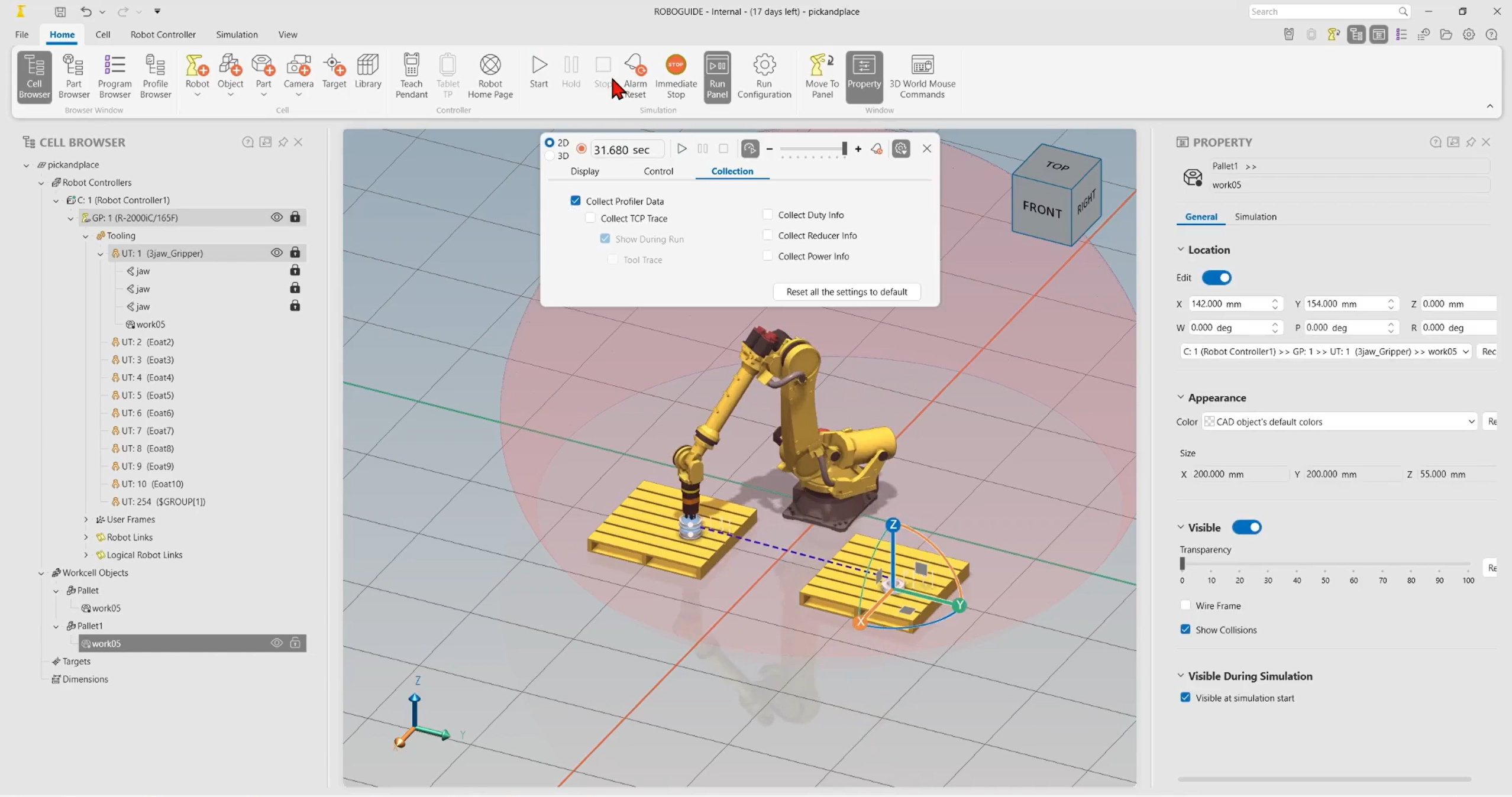Viewport: 1512px width, 797px height.
Task: Enable Collect Duty Info
Action: coord(767,215)
